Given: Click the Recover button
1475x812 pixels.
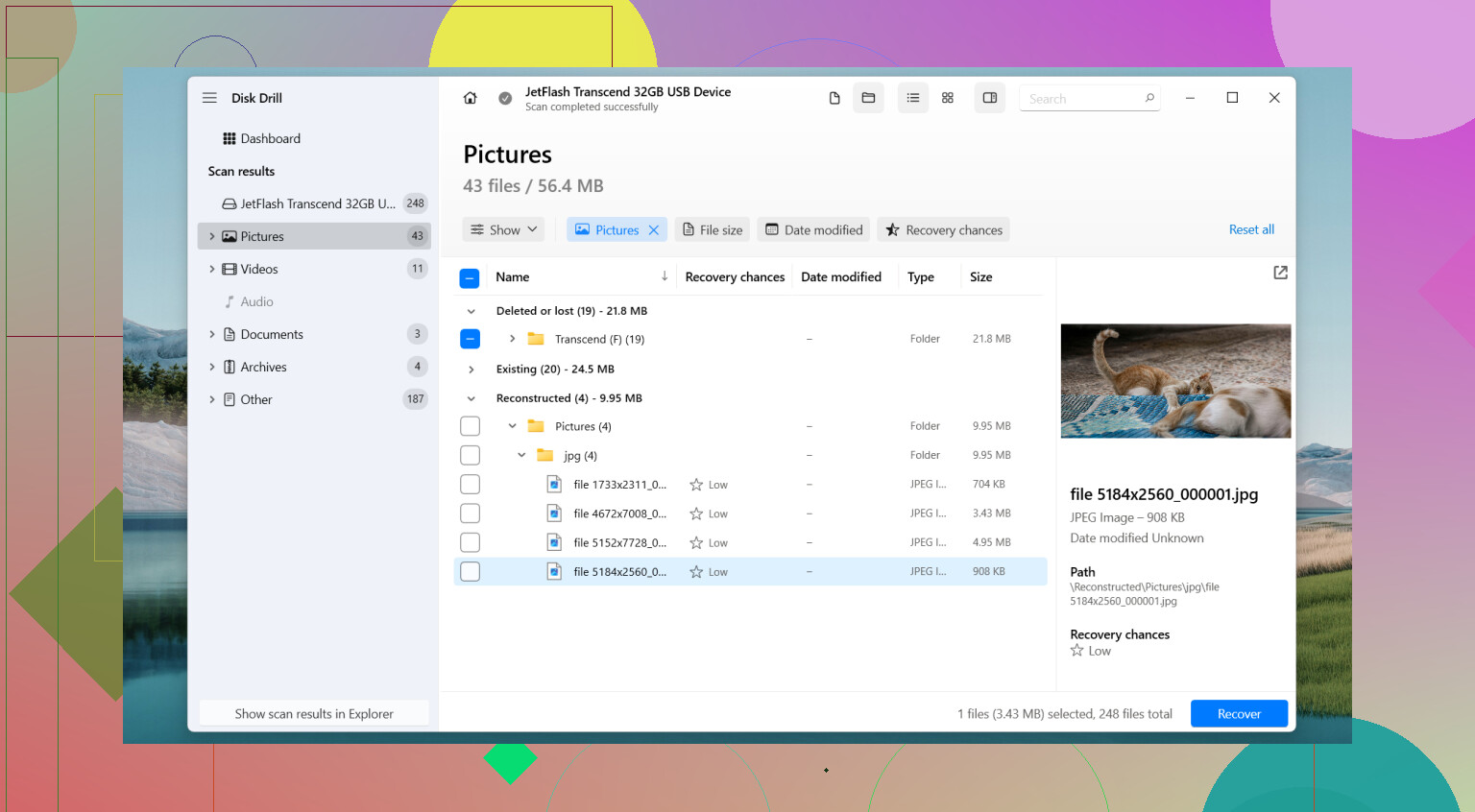Looking at the screenshot, I should 1239,713.
